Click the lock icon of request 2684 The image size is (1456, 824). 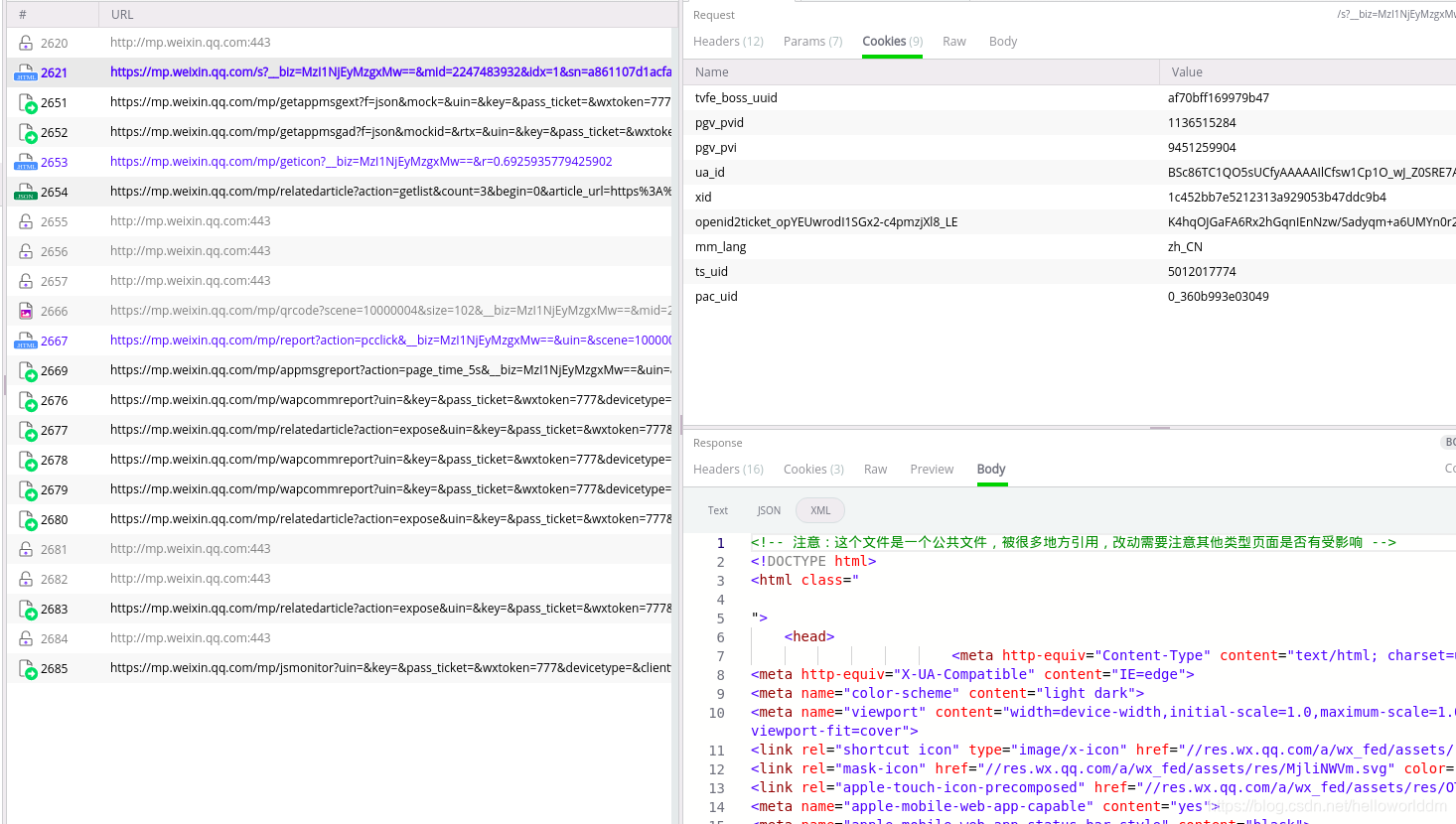tap(26, 638)
